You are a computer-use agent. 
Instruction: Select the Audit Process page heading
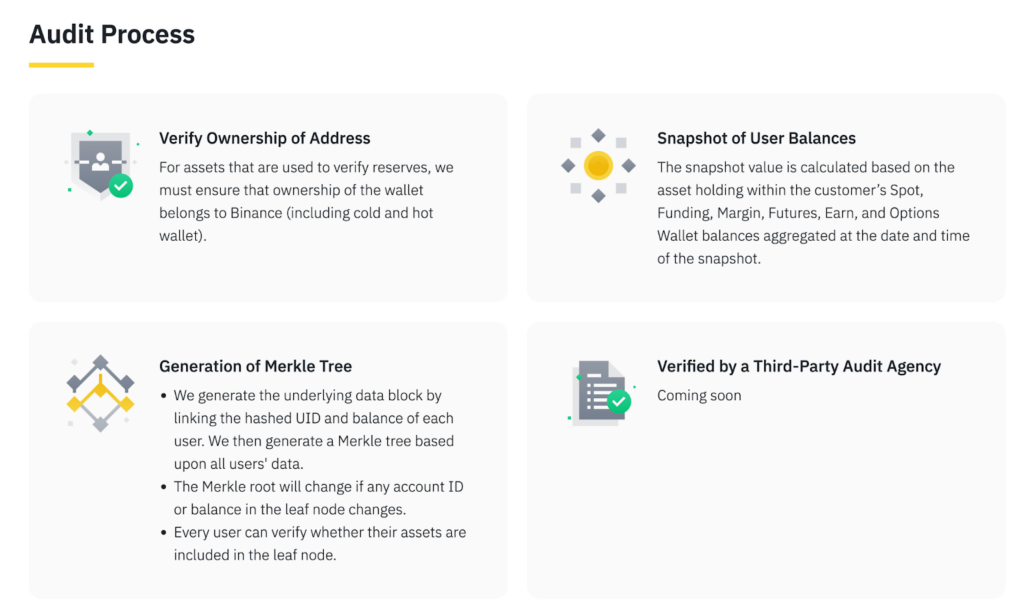112,34
